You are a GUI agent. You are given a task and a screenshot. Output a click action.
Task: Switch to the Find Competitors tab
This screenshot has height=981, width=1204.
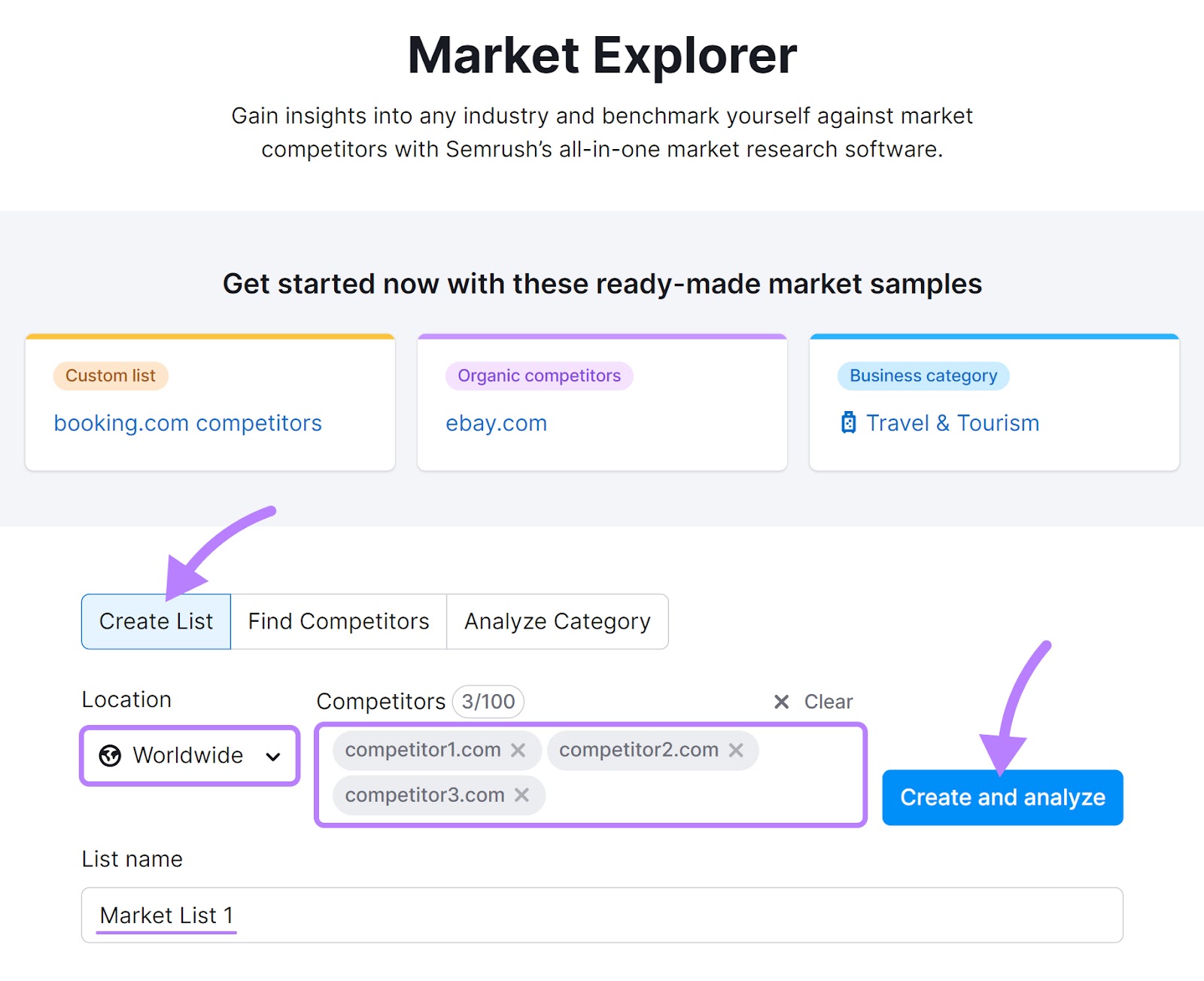point(338,621)
